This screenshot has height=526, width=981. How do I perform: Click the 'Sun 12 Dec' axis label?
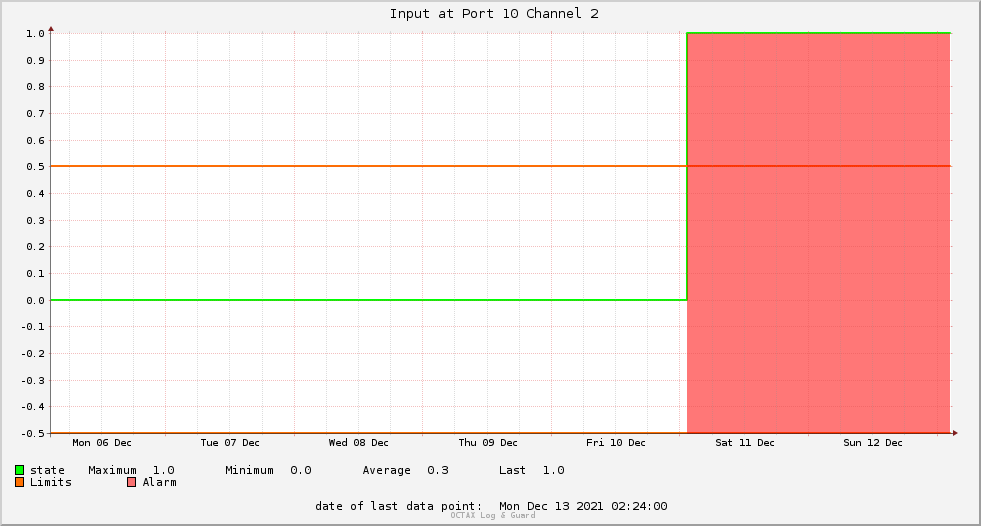[873, 443]
